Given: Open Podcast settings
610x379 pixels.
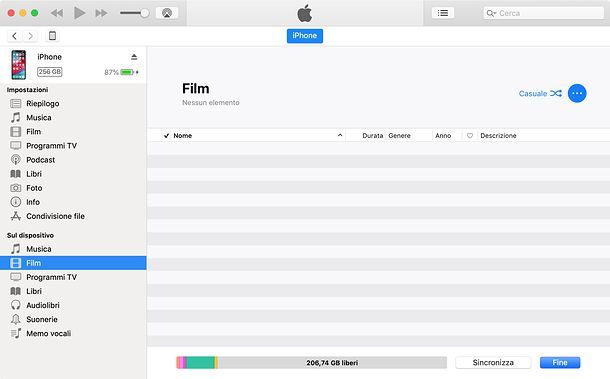Looking at the screenshot, I should click(73, 160).
